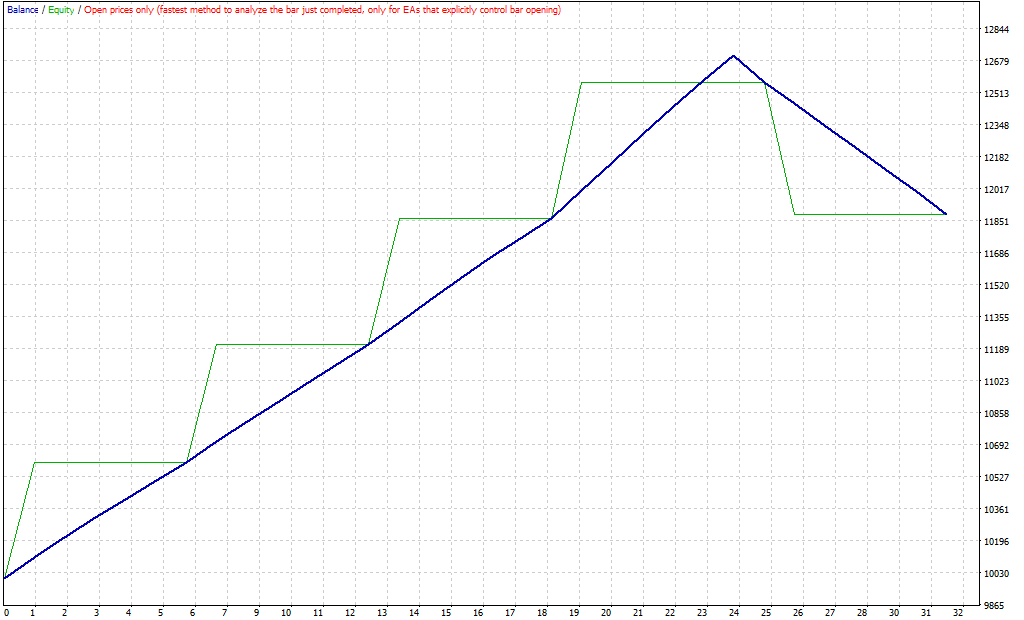Click the green Equity legend label
The width and height of the screenshot is (1024, 620).
61,10
